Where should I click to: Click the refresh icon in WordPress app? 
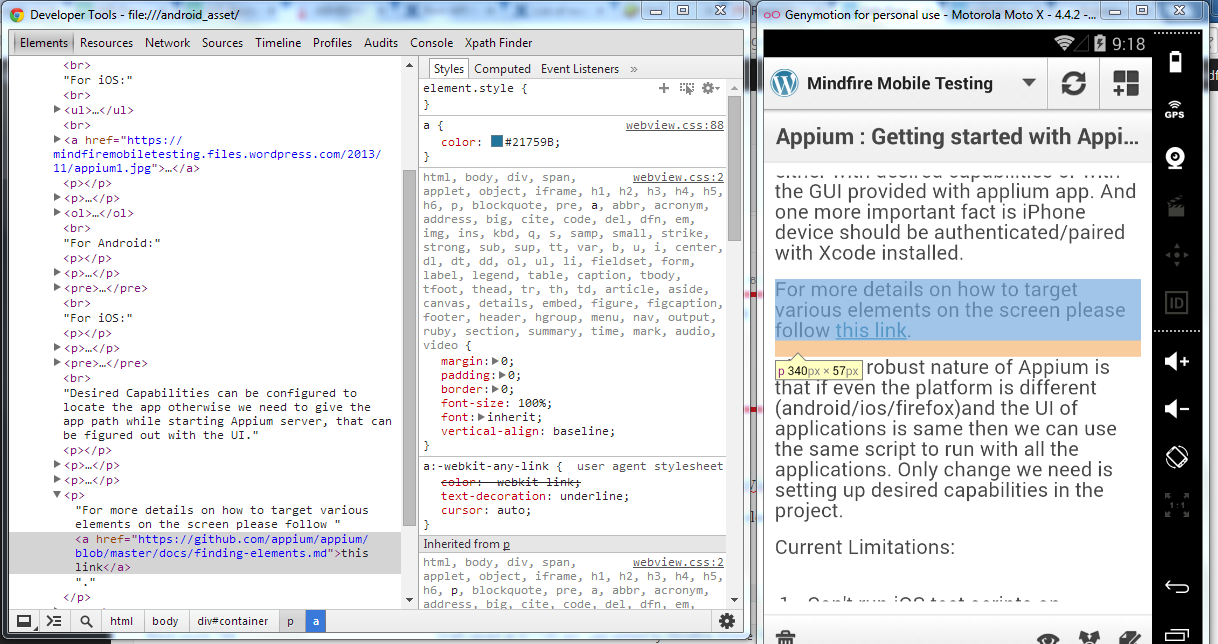click(x=1073, y=84)
